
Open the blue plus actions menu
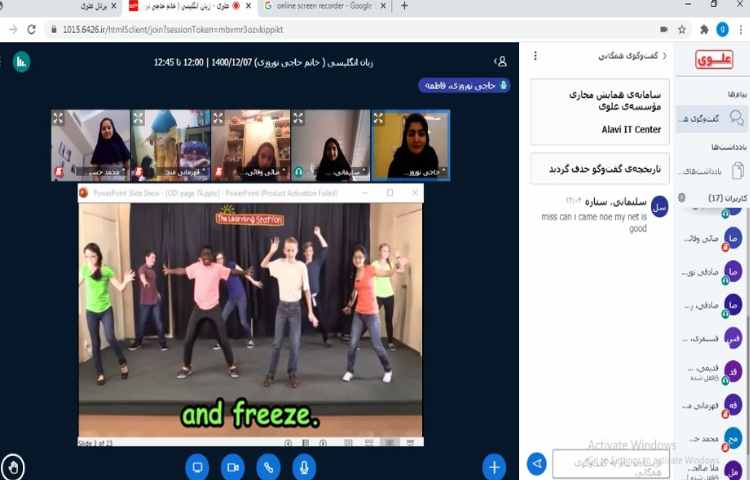(x=494, y=467)
